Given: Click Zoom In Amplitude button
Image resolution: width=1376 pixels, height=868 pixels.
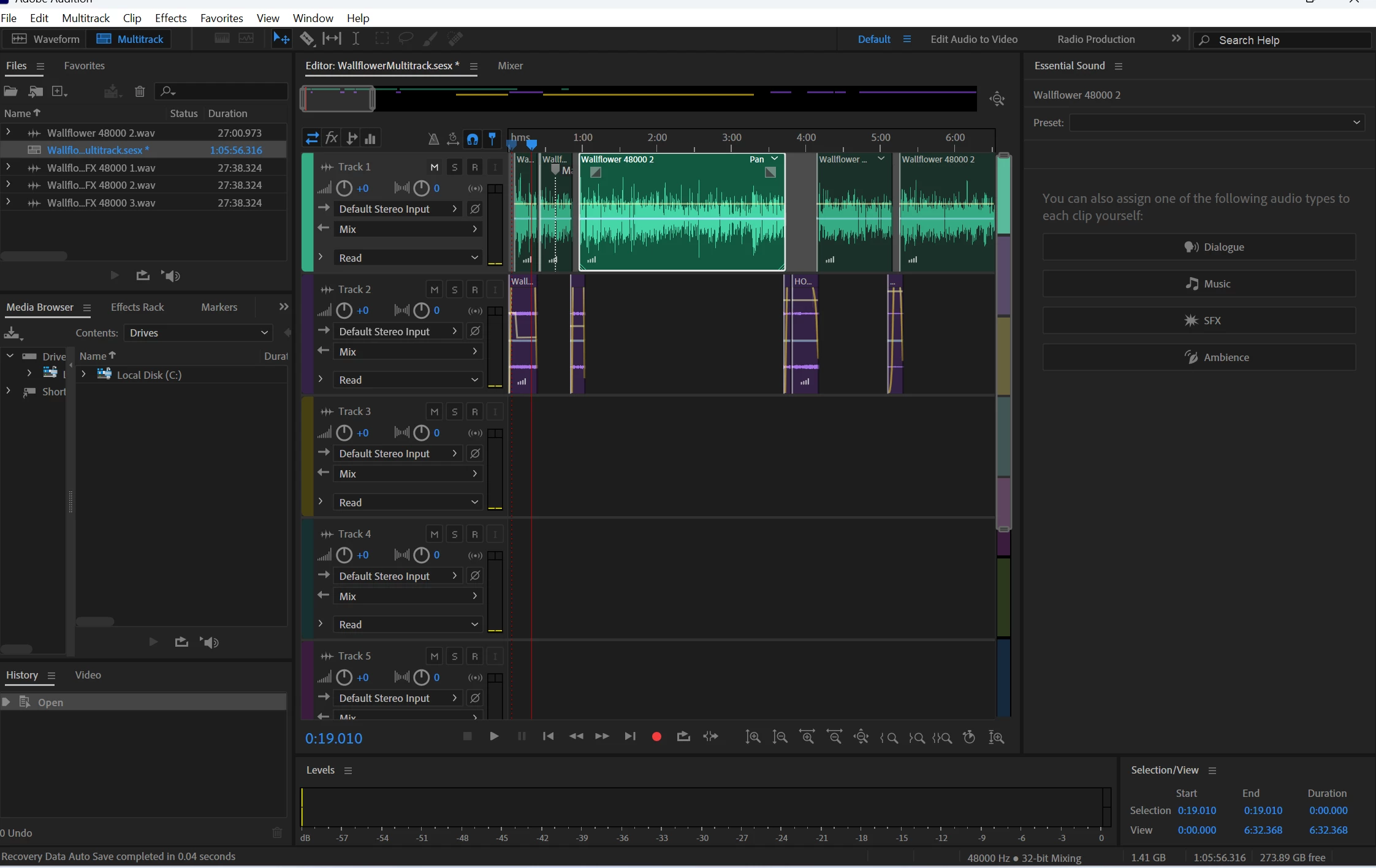Looking at the screenshot, I should (753, 737).
